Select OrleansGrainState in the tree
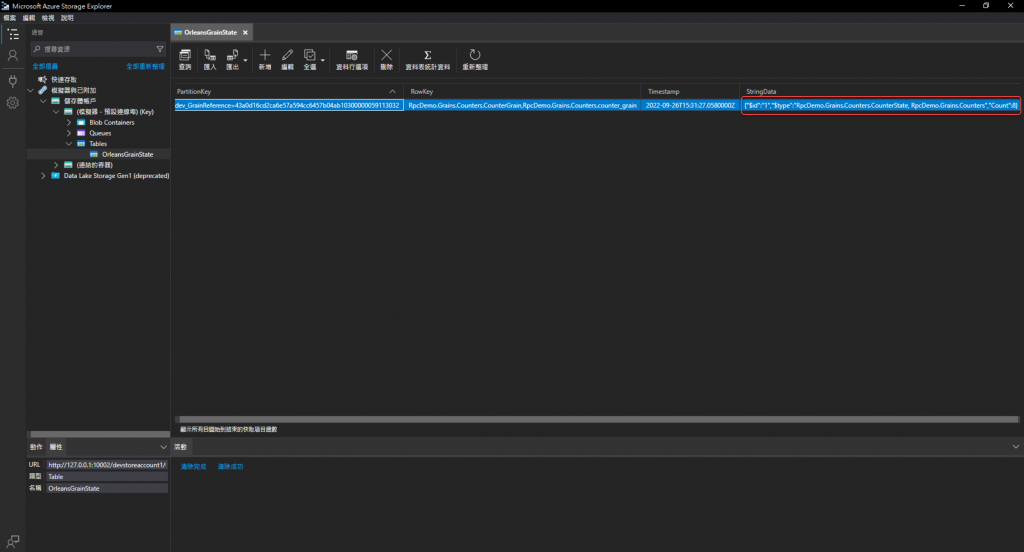 (127, 155)
